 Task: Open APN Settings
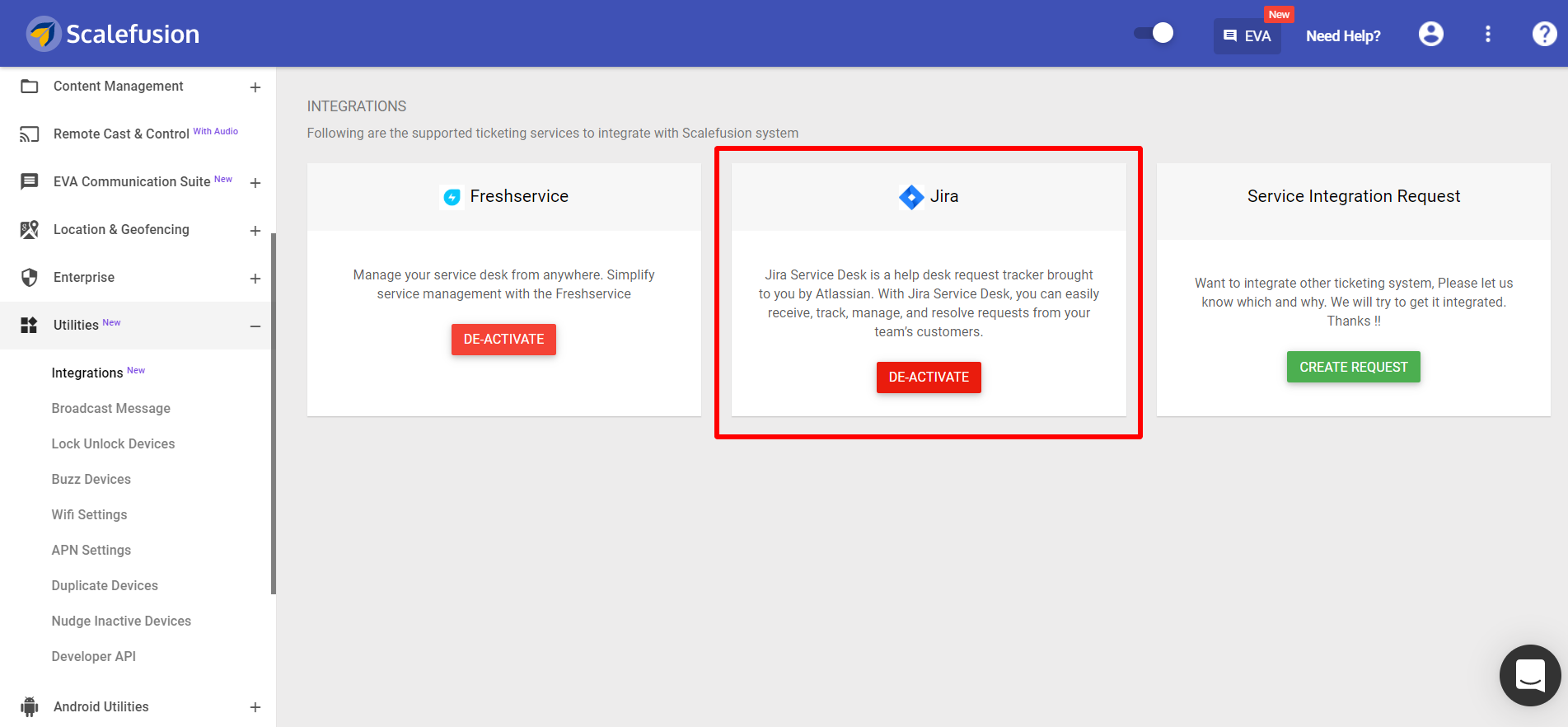[91, 550]
